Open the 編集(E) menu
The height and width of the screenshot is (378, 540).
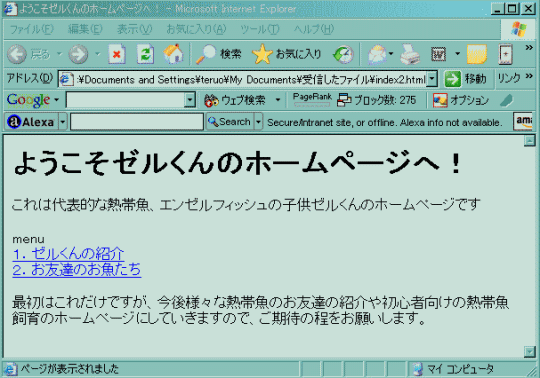(x=85, y=30)
